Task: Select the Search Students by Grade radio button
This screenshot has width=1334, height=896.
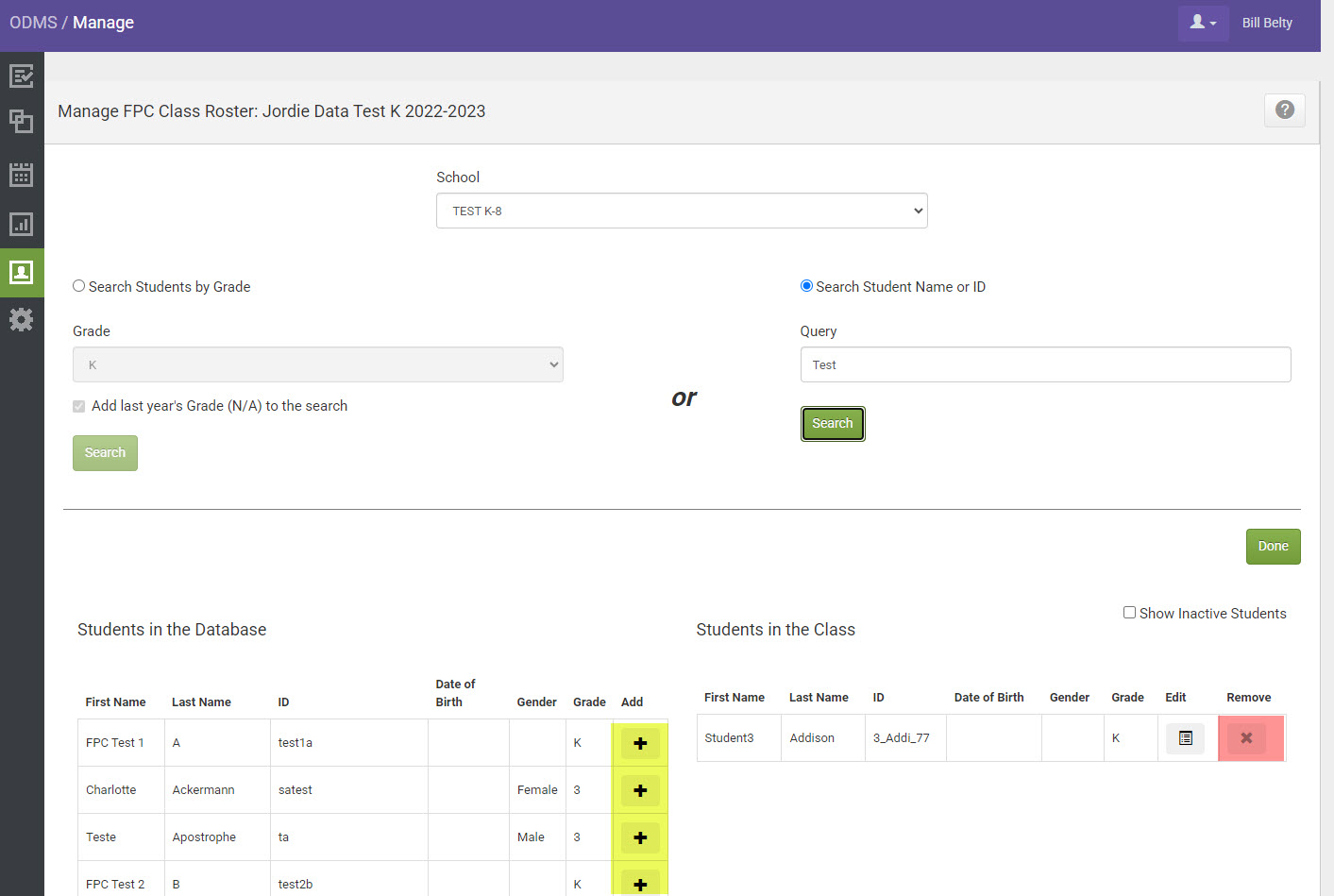Action: point(78,285)
